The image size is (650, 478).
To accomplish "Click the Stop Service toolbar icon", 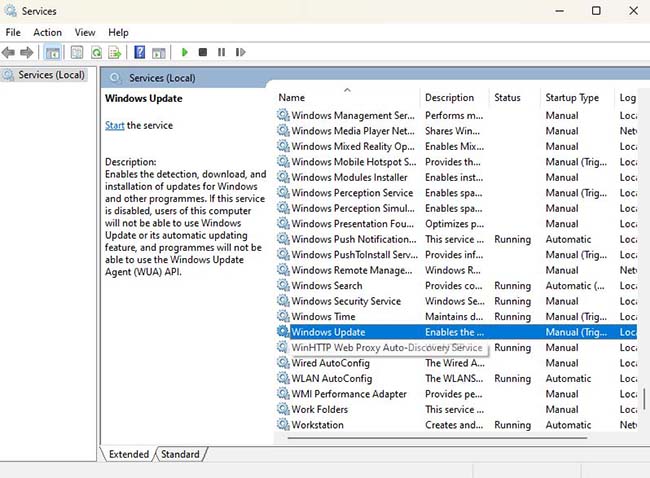I will click(x=203, y=52).
